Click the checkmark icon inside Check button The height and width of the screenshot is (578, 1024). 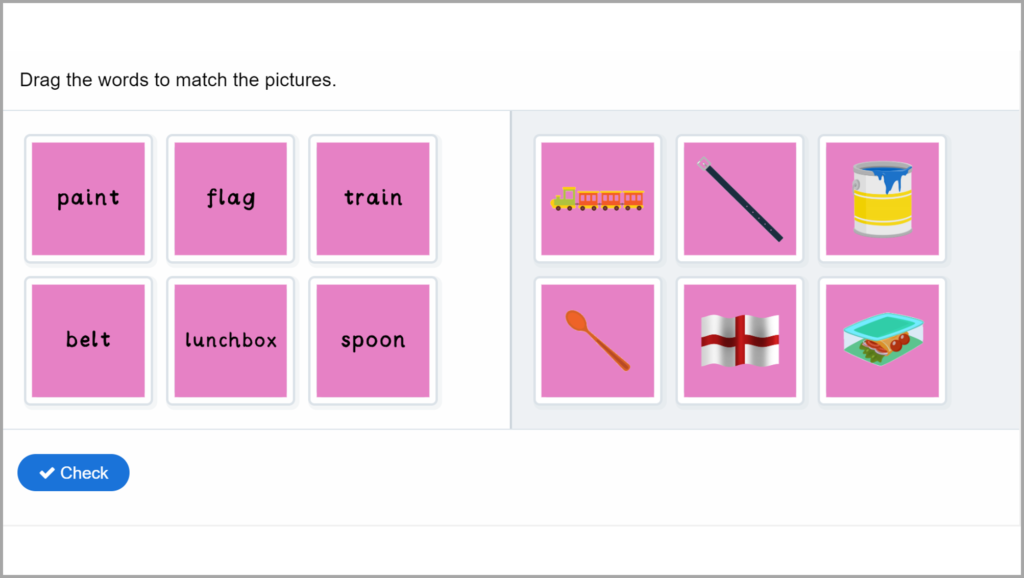47,472
